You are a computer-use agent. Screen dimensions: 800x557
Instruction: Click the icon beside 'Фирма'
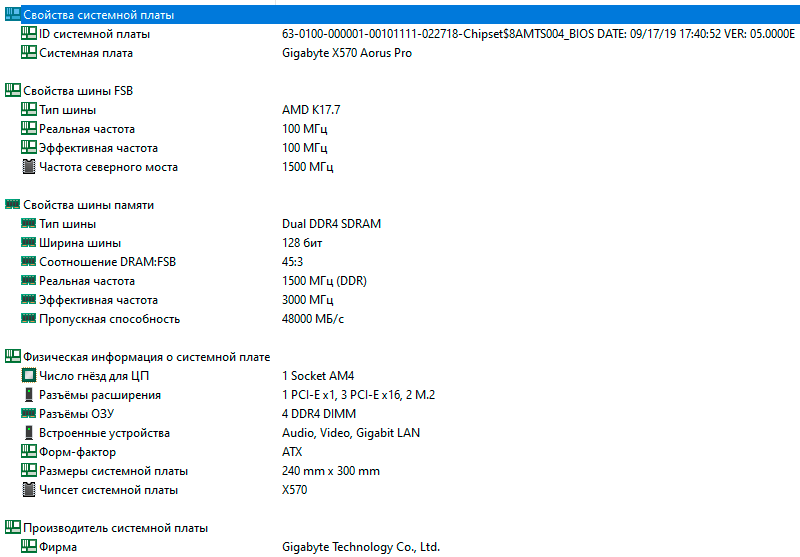pos(29,546)
